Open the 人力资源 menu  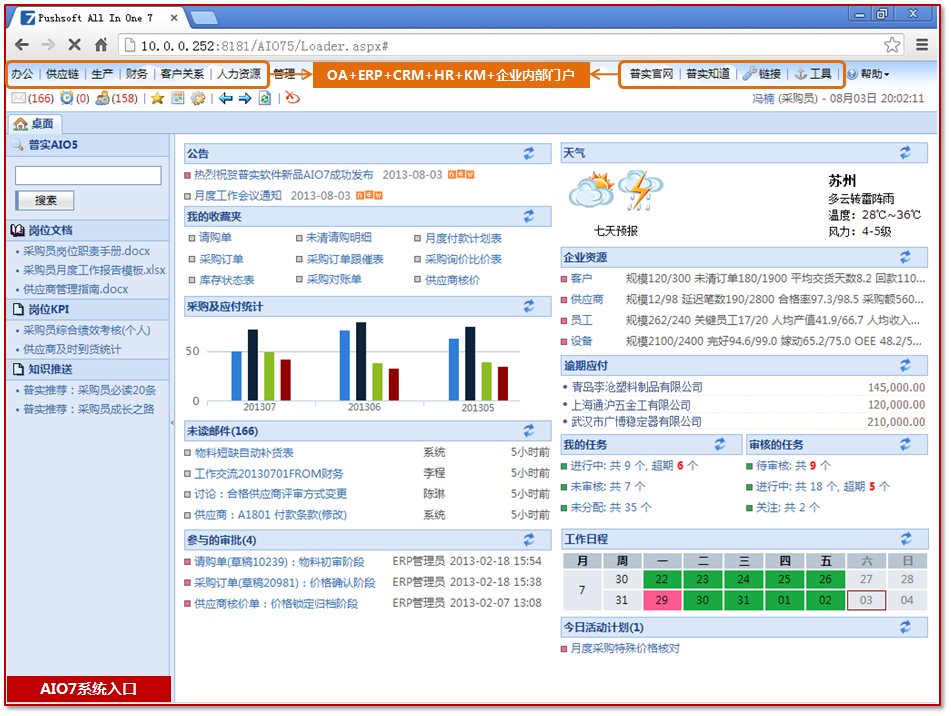pyautogui.click(x=239, y=74)
